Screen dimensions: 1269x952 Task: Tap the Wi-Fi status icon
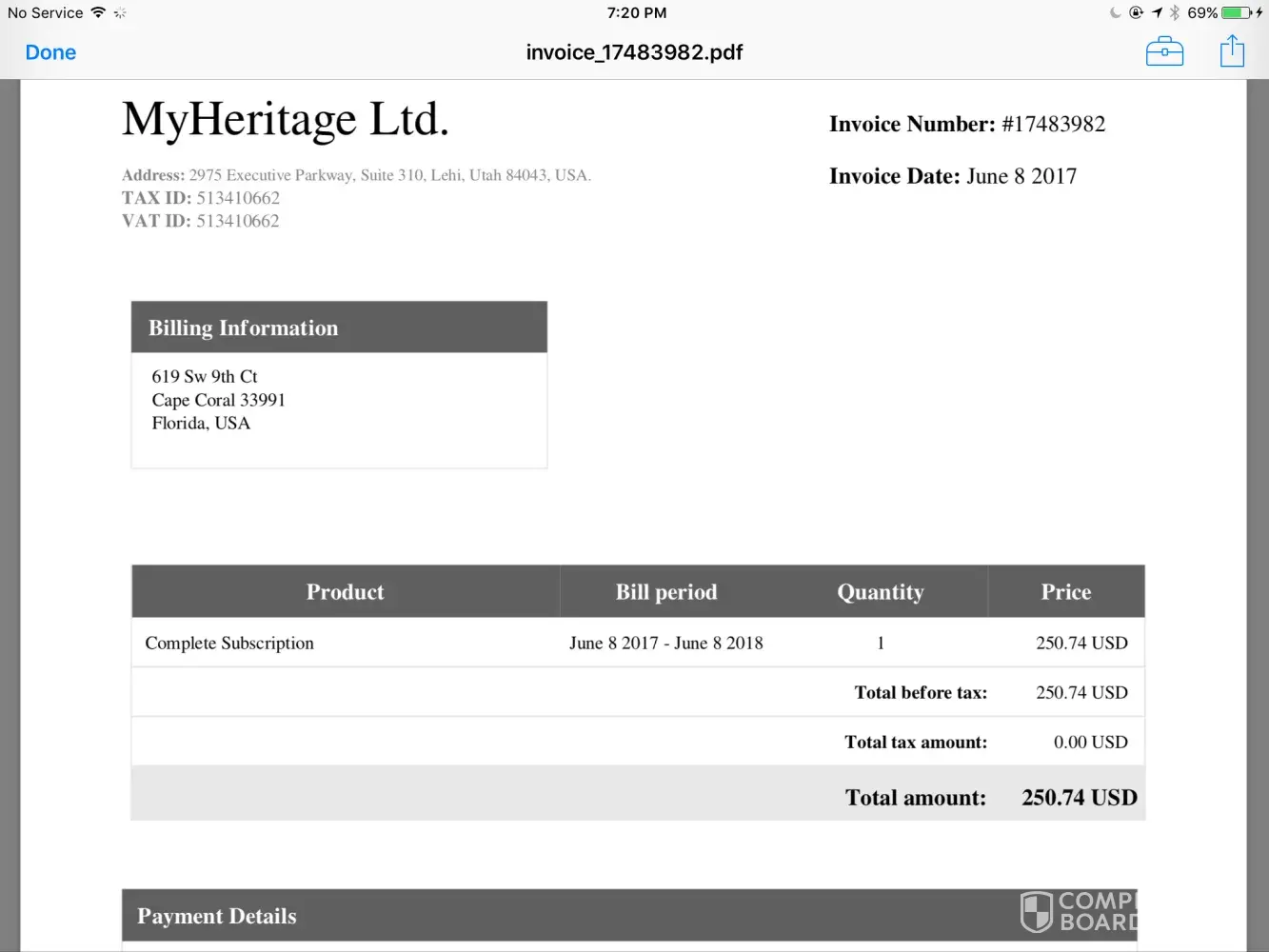click(98, 12)
